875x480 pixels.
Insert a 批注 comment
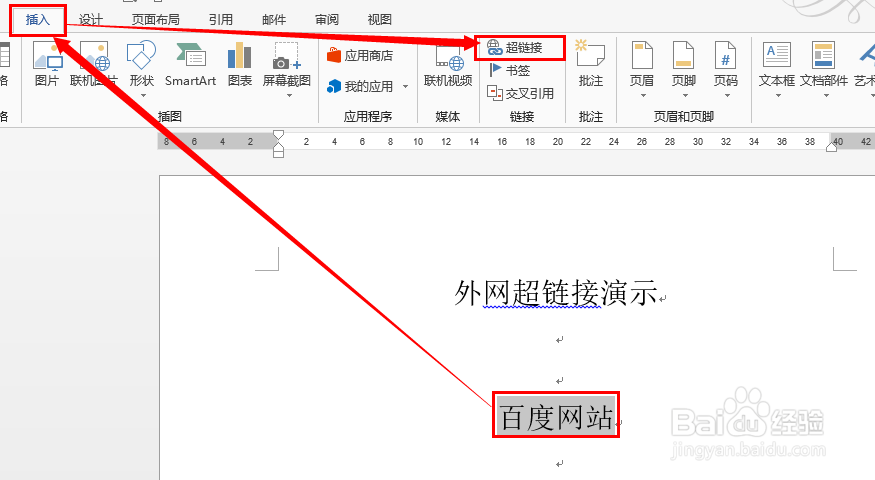pos(590,64)
